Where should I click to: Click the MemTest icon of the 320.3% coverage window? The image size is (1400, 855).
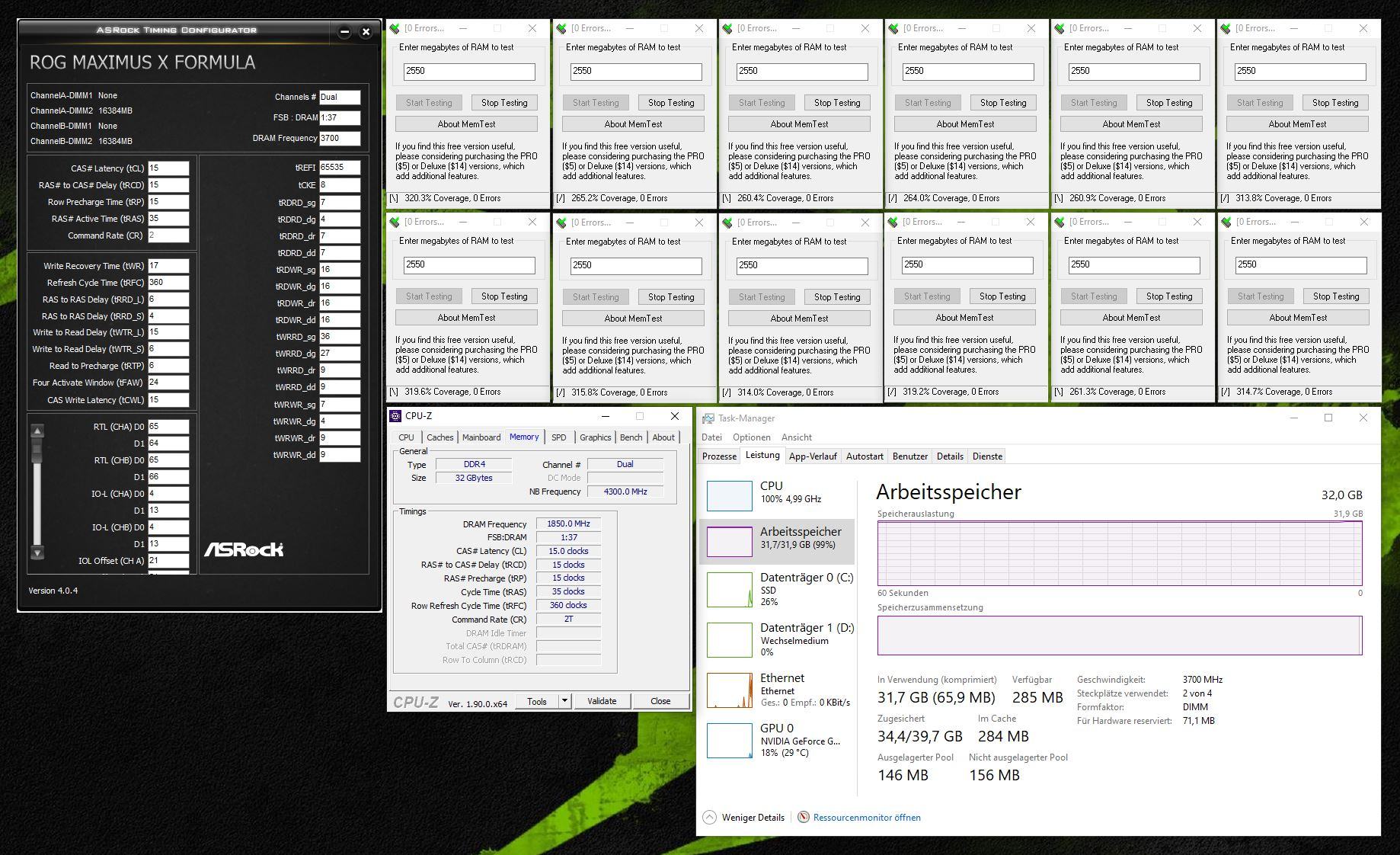(395, 28)
